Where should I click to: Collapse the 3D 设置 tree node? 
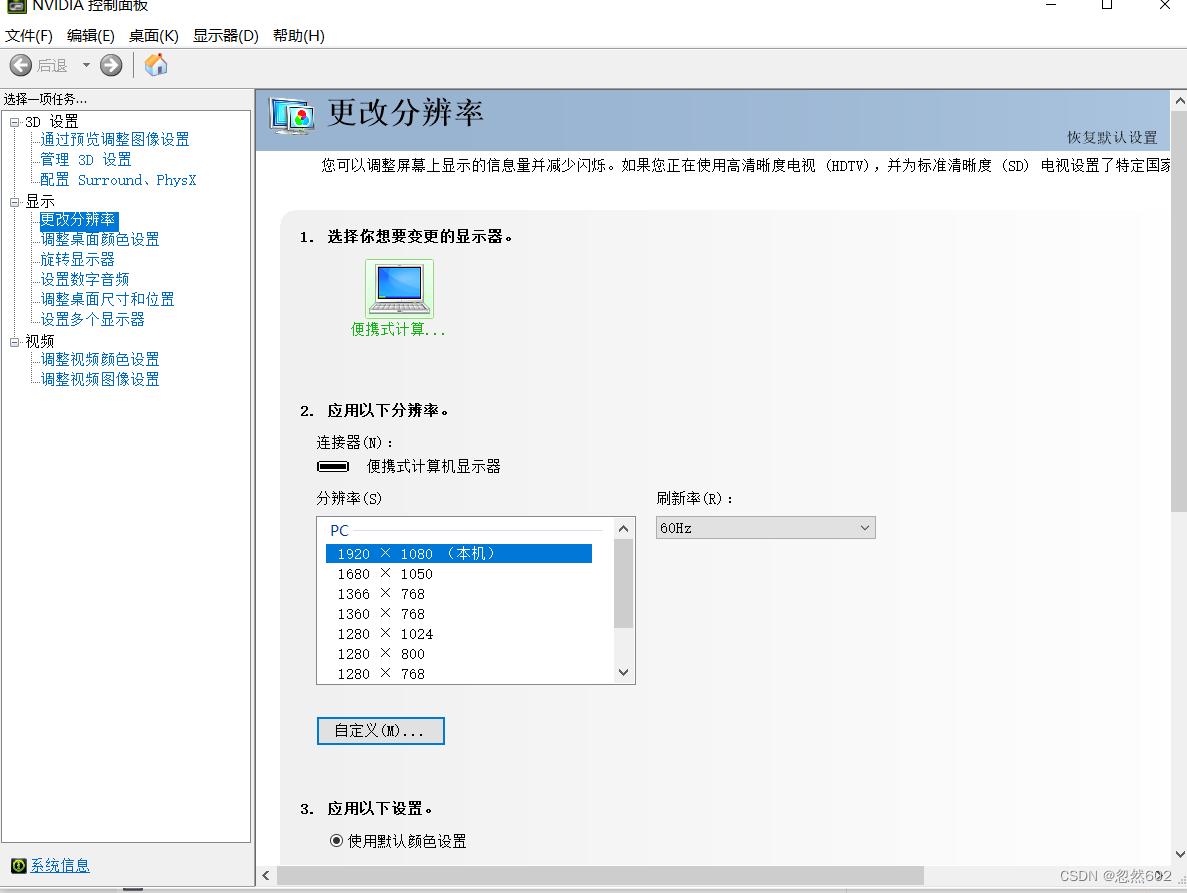[x=14, y=123]
